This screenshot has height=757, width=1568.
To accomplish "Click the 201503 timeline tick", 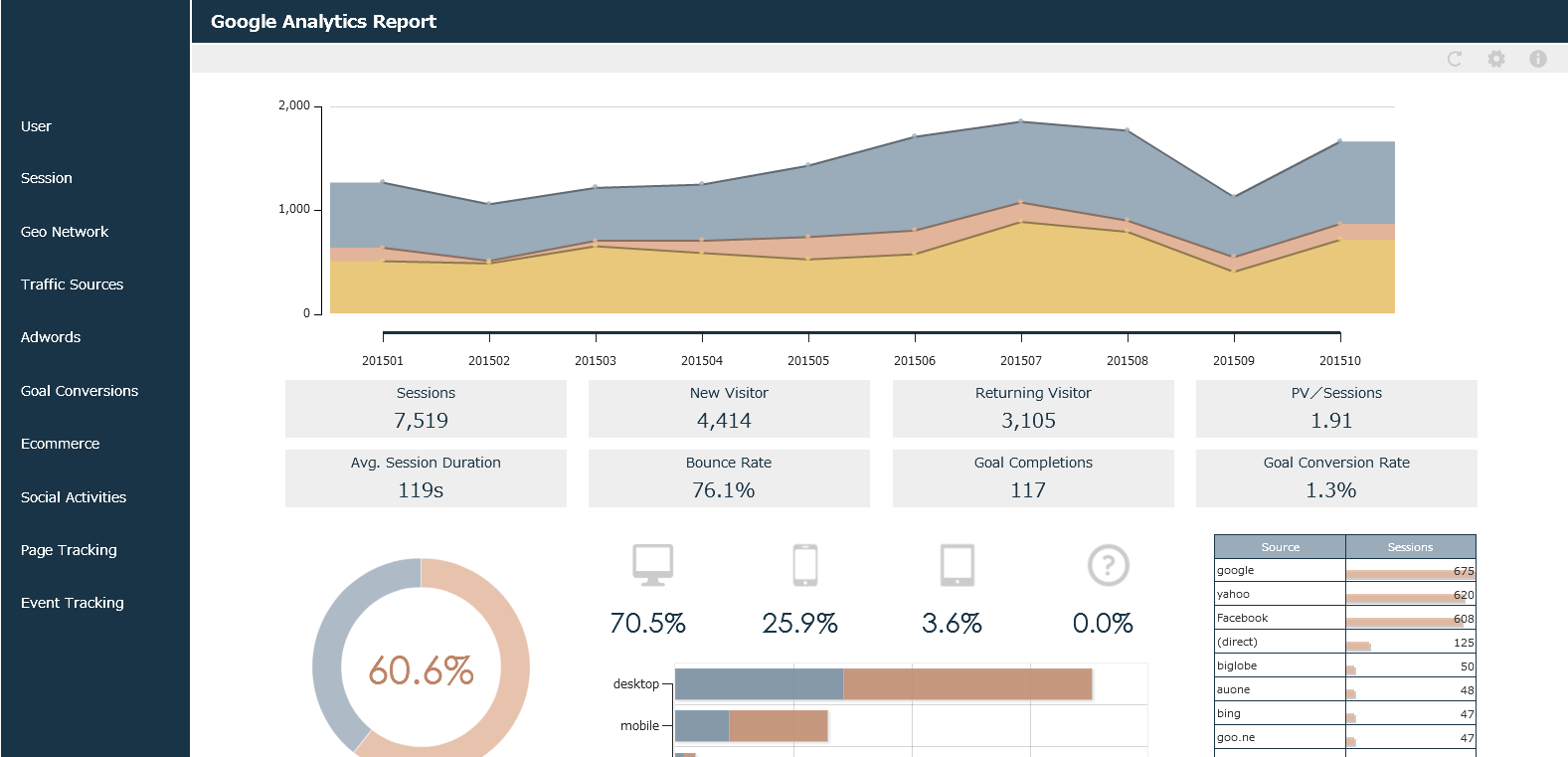I will click(596, 360).
